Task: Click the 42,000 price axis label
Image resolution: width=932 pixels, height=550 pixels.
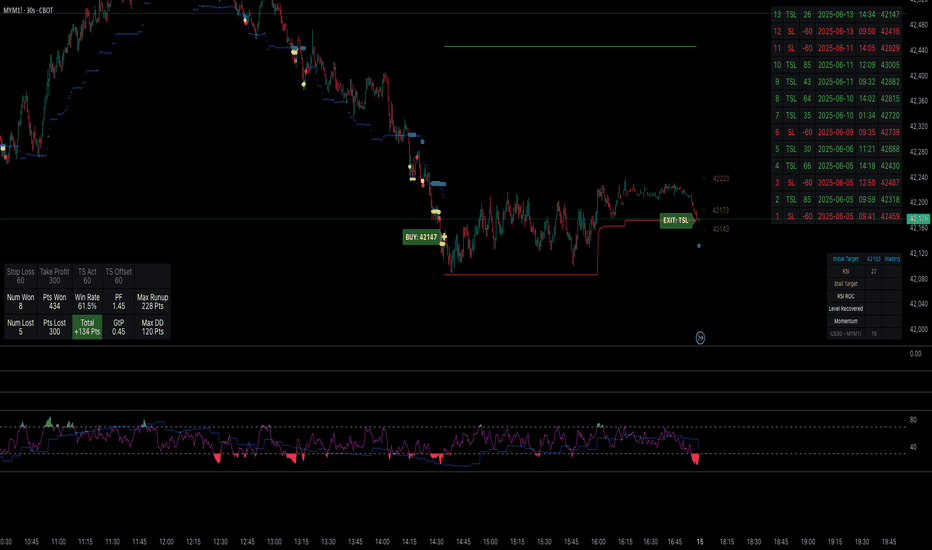Action: click(918, 329)
